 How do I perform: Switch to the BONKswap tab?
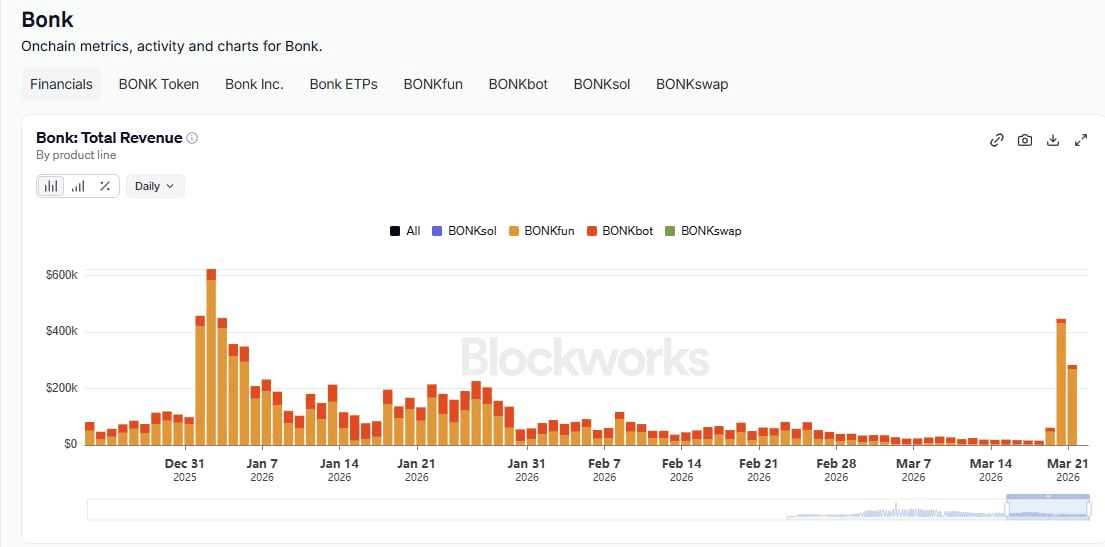pyautogui.click(x=692, y=84)
